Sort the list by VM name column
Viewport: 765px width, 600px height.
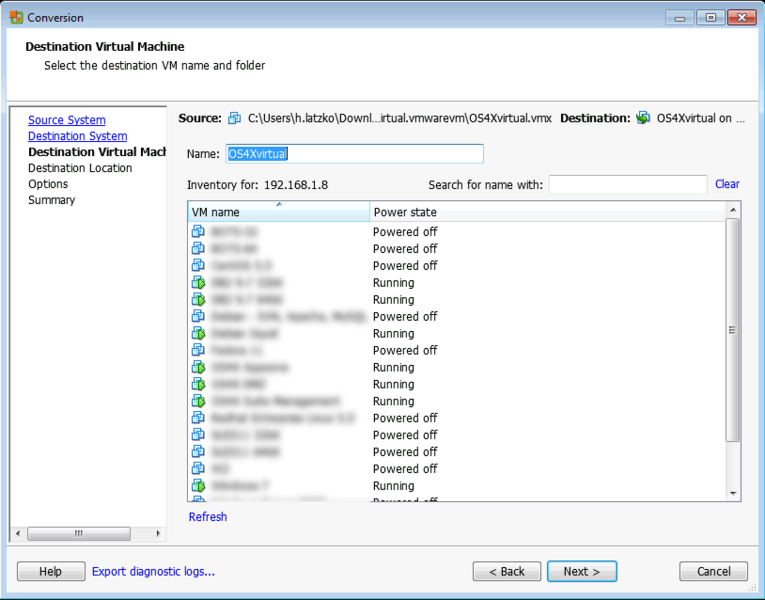[x=278, y=212]
